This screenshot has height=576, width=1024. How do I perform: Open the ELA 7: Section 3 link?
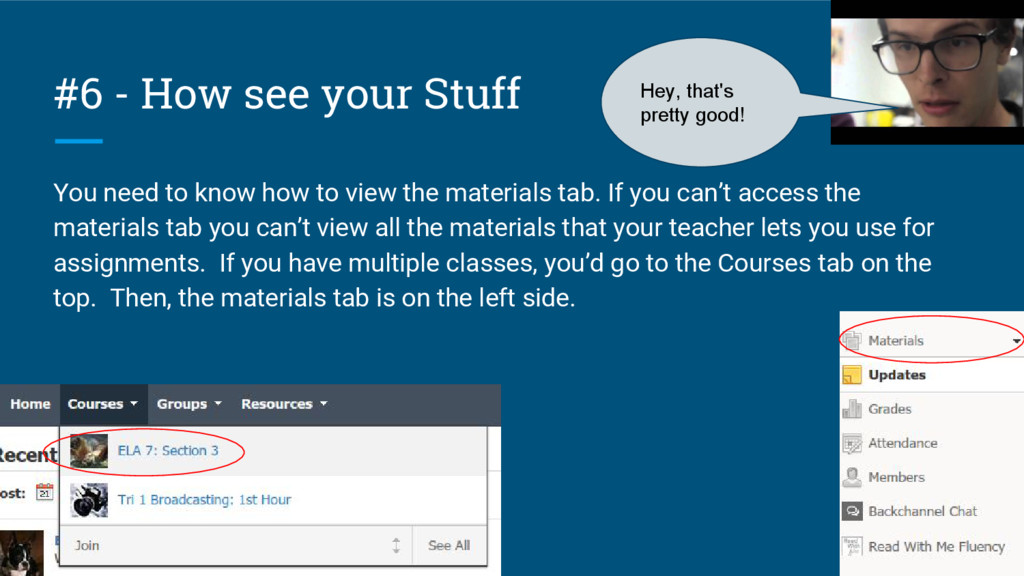(168, 451)
